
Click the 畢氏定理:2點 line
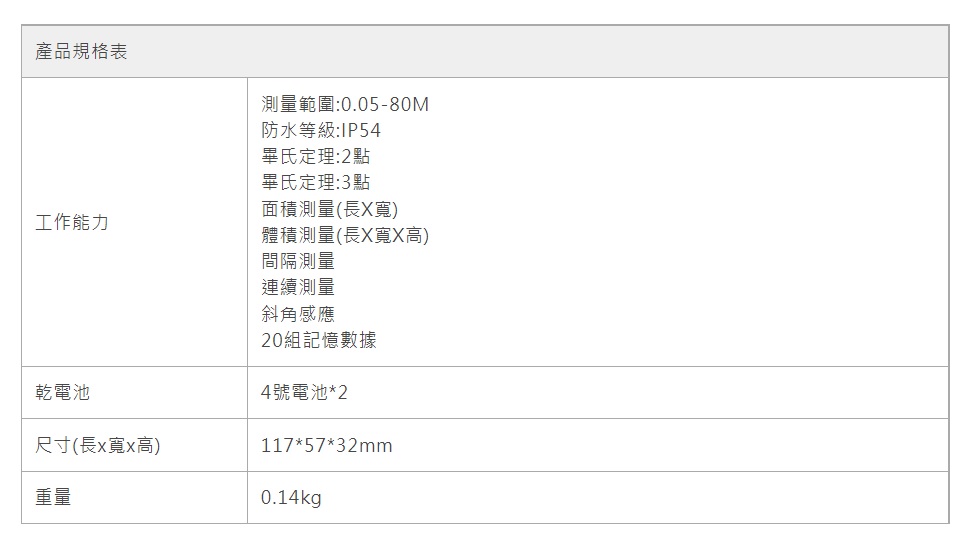[x=315, y=157]
